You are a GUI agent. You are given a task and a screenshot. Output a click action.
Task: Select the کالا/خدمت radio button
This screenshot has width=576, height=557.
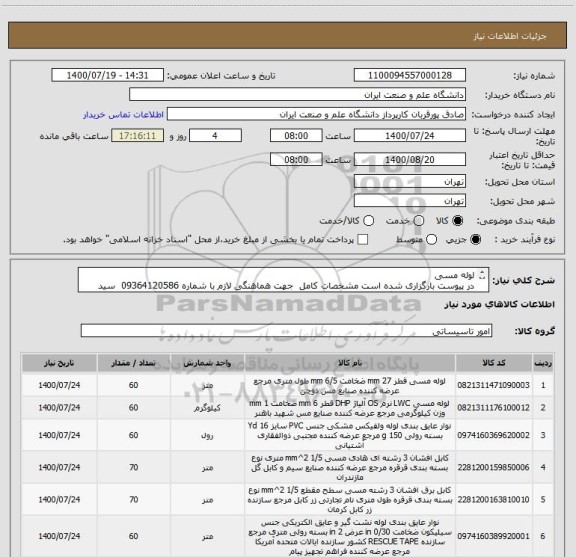368,221
